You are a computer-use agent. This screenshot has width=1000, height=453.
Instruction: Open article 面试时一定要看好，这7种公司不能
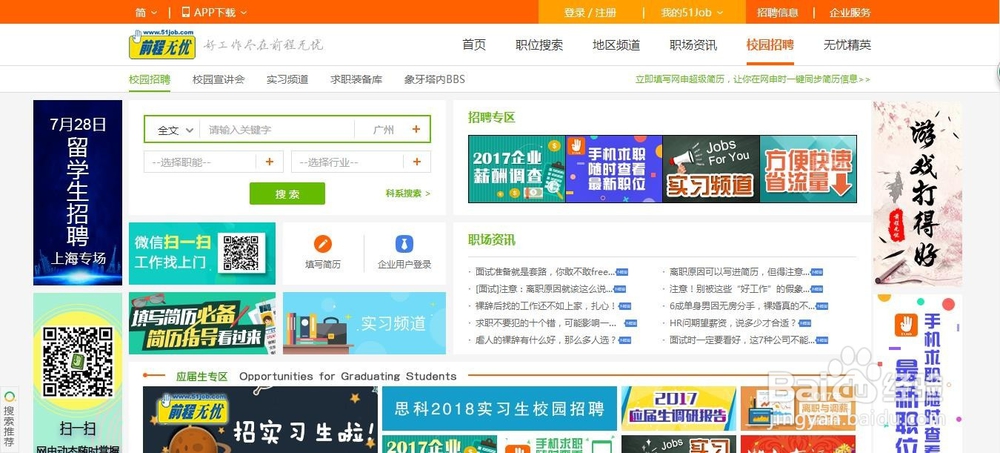point(742,340)
